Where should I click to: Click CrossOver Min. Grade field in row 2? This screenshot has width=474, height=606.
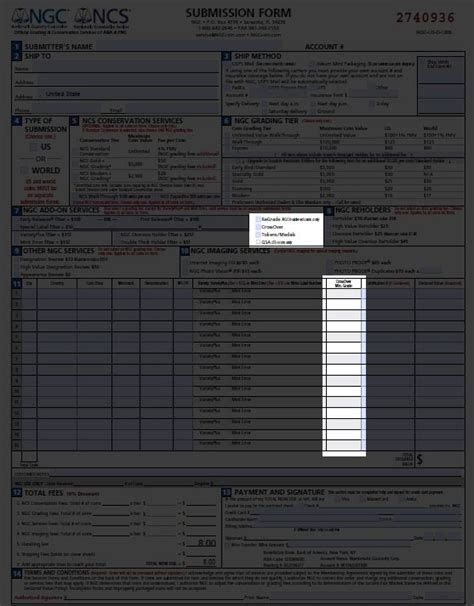tap(344, 304)
